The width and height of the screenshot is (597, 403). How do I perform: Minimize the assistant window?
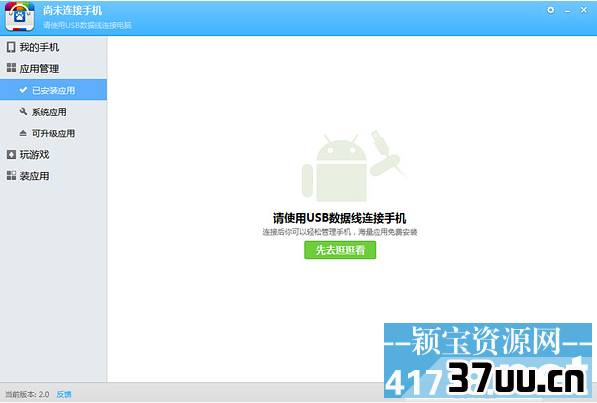click(x=567, y=11)
